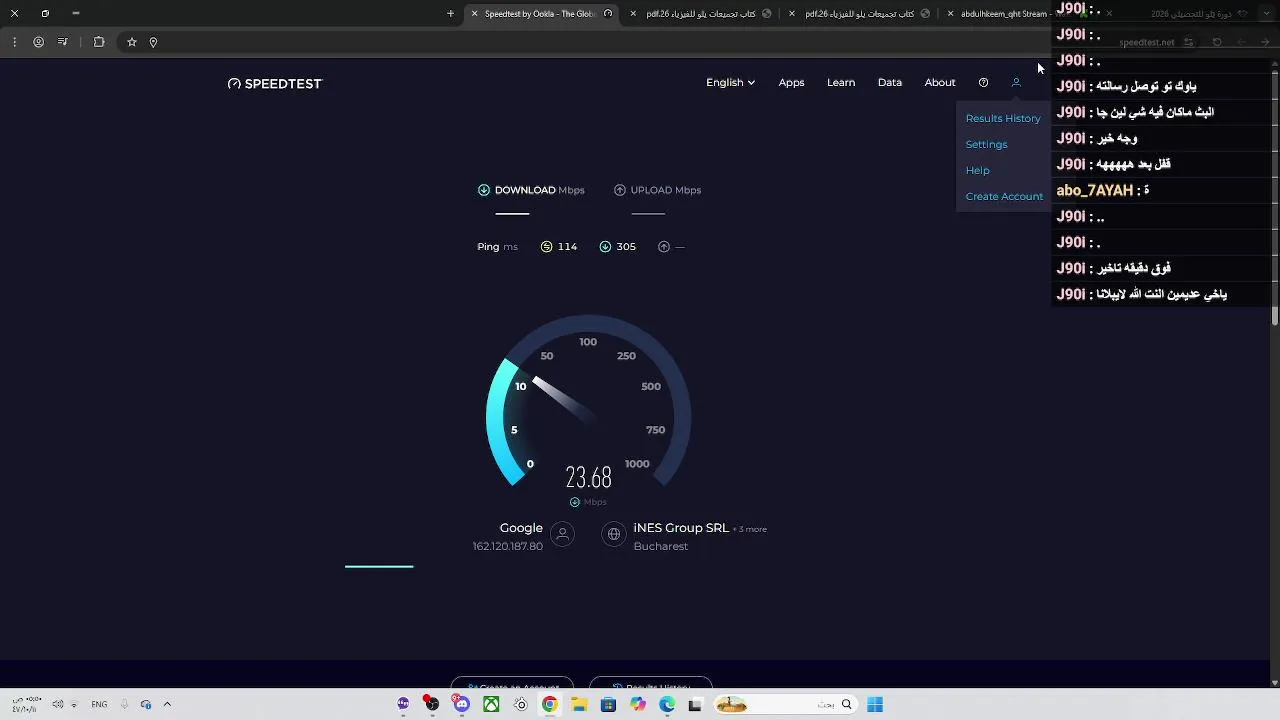This screenshot has height=720, width=1280.
Task: Click the volume icon in the system tray
Action: click(58, 705)
